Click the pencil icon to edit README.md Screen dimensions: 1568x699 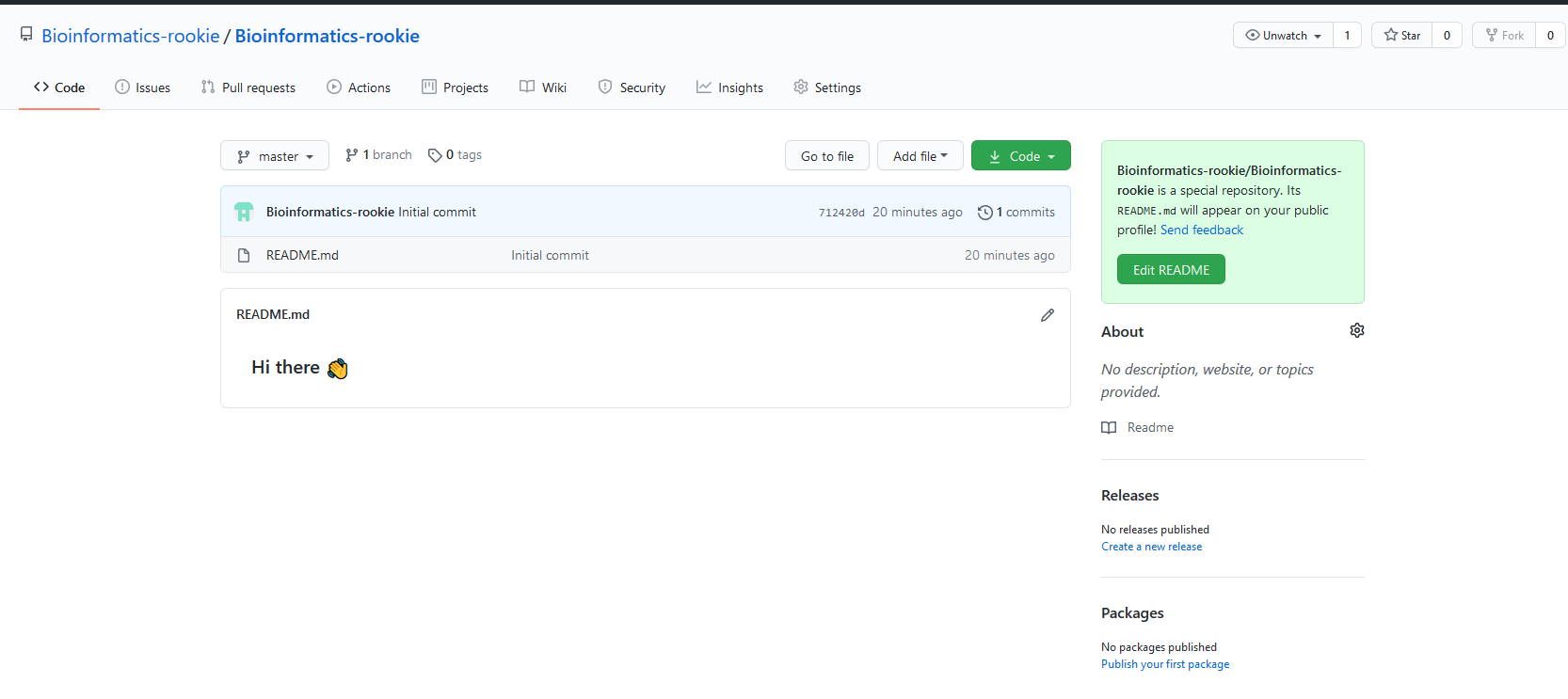click(1047, 315)
